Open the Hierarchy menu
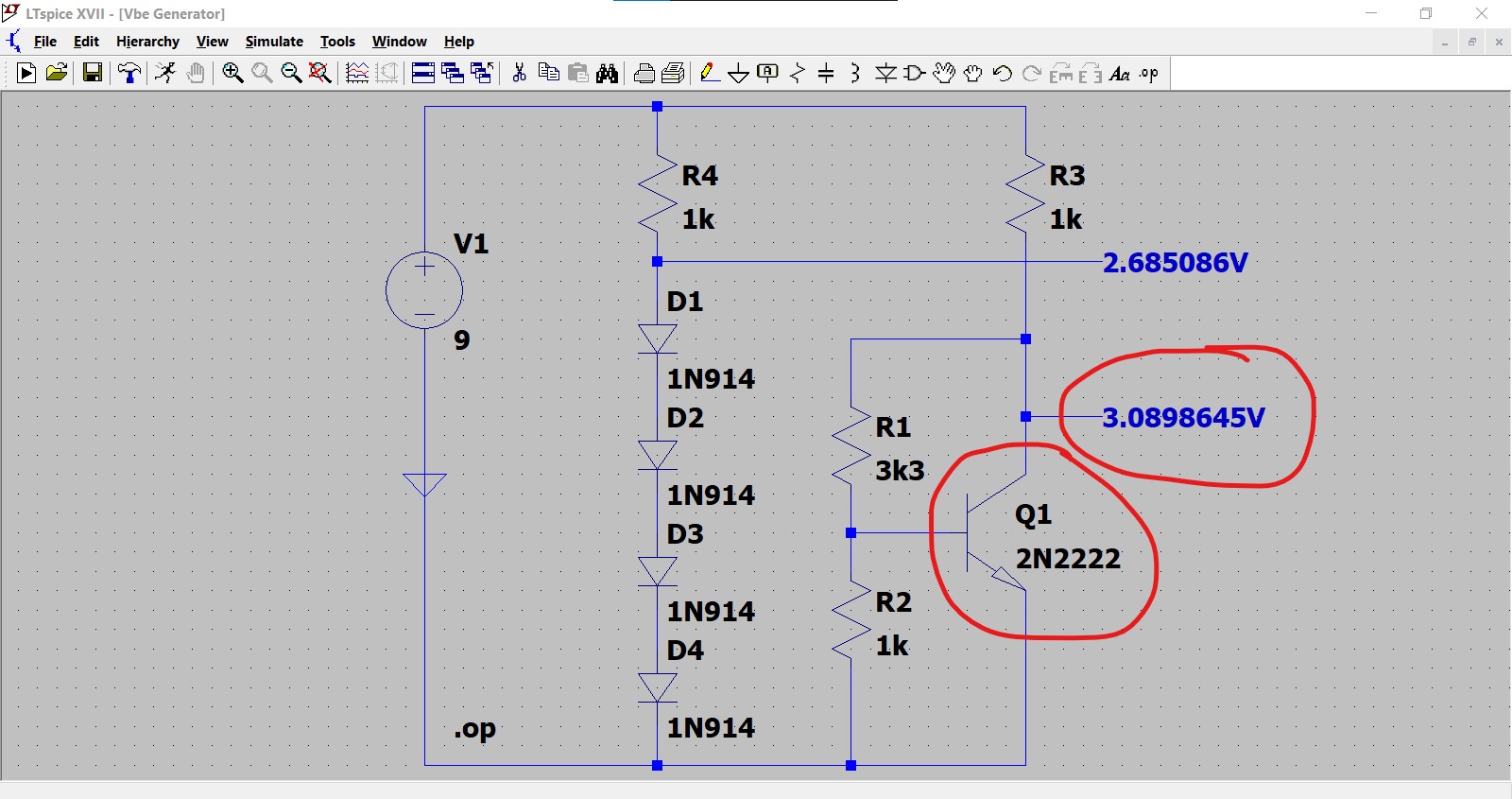1512x799 pixels. click(147, 42)
